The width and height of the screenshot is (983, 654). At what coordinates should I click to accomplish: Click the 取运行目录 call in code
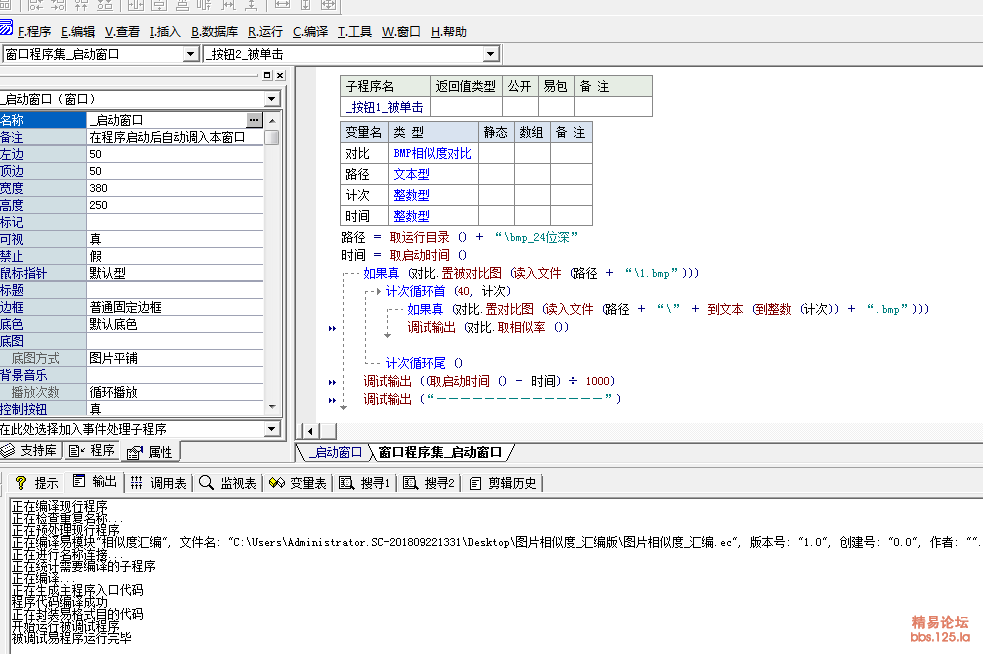[420, 237]
